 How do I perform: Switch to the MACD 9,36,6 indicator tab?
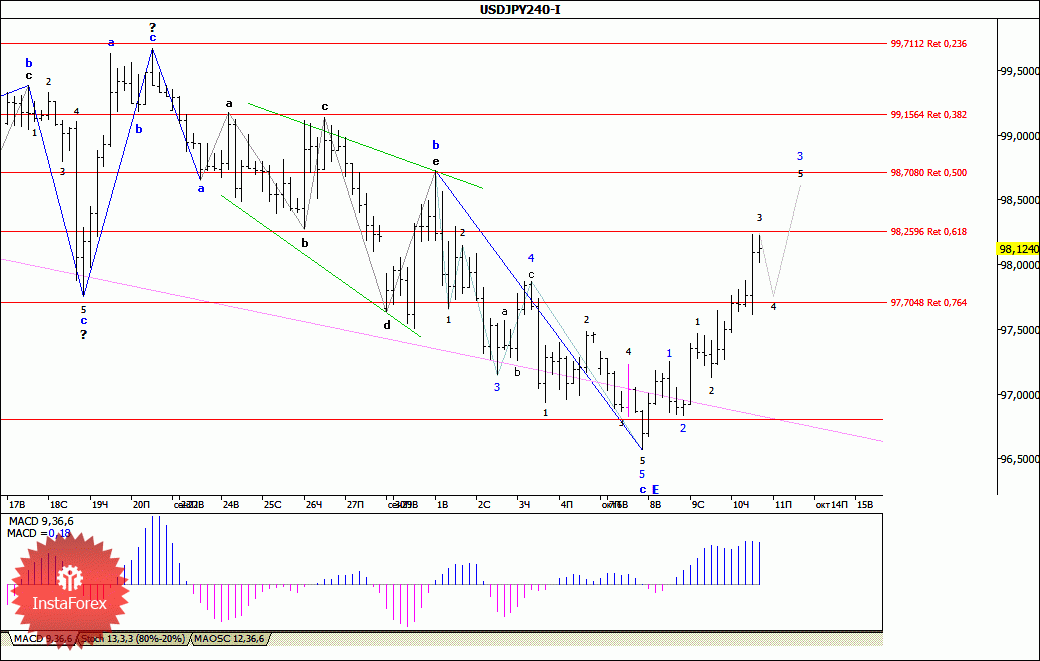43,638
